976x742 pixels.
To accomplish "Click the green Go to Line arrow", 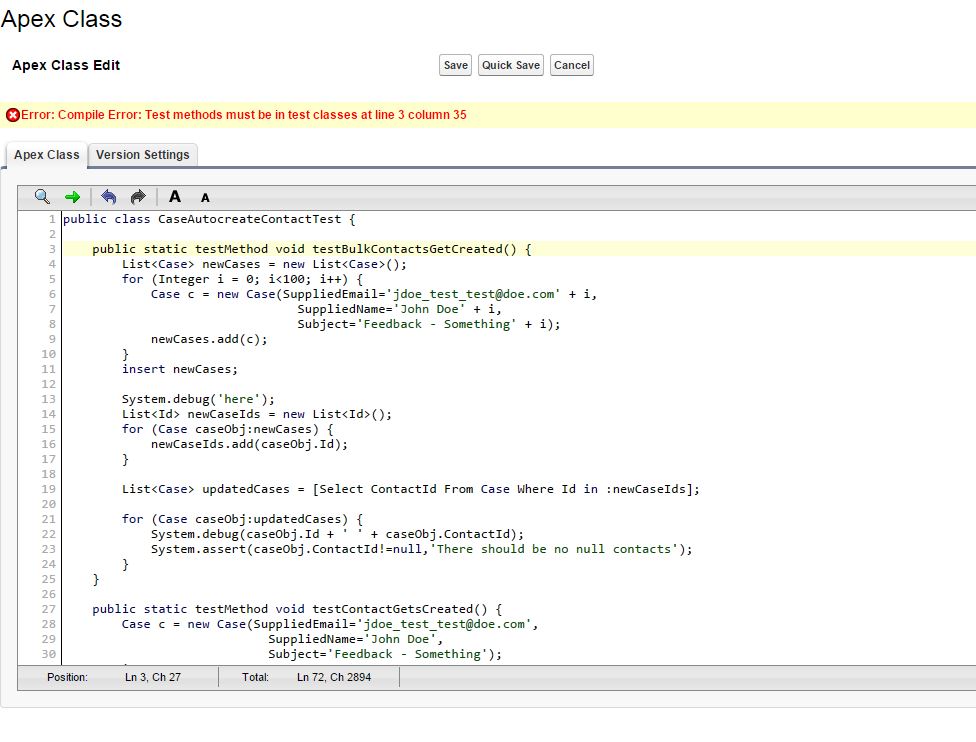I will click(x=72, y=197).
